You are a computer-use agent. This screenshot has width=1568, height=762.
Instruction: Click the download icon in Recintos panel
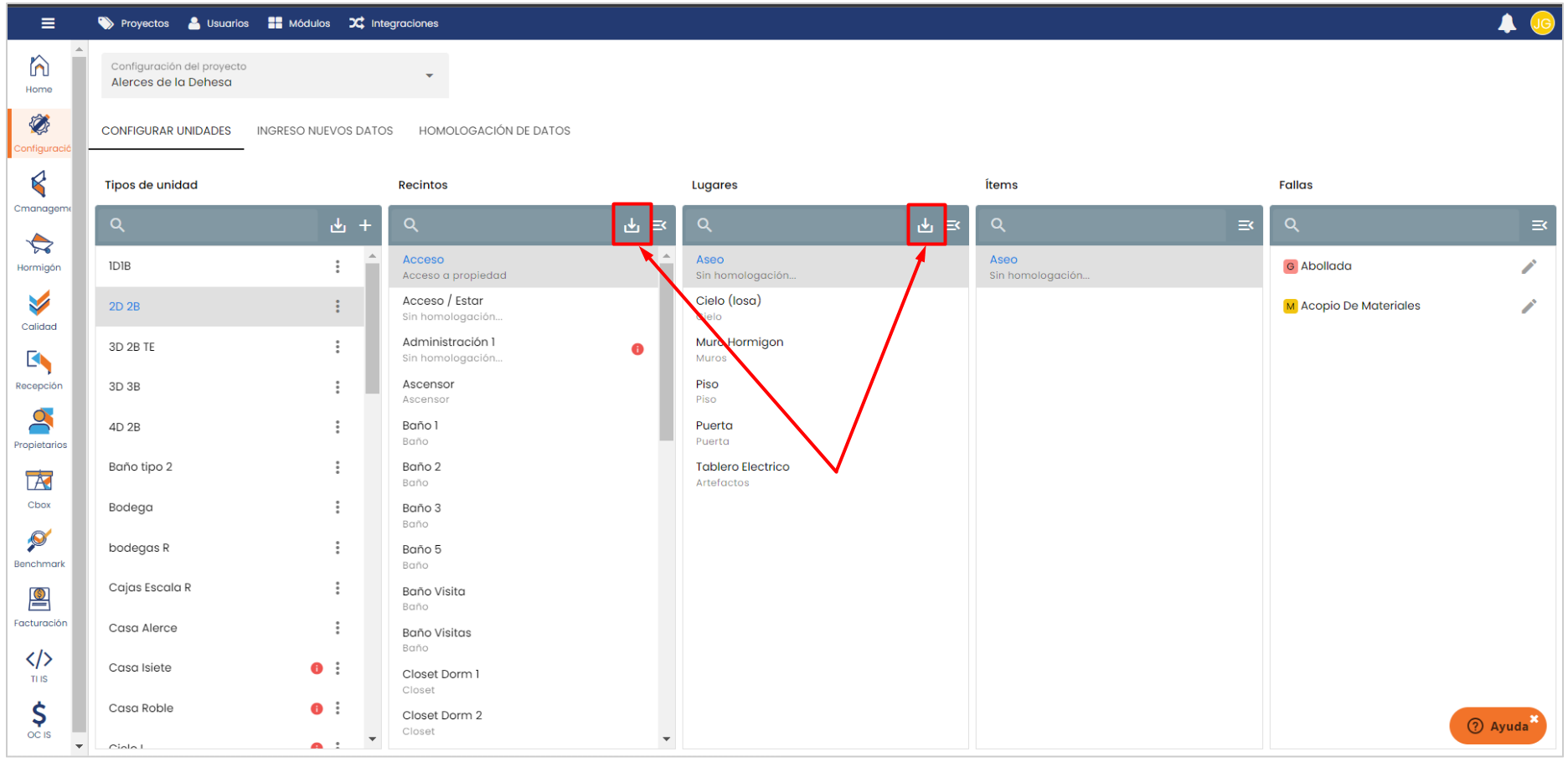632,225
